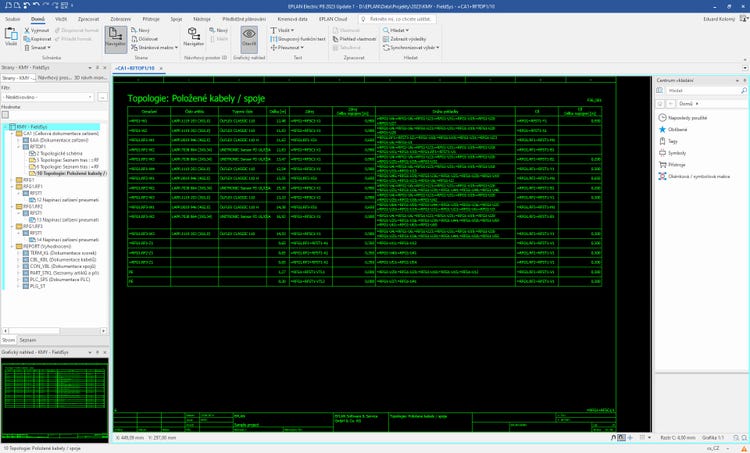Collapse the KMY - FieldSys tree node
The height and width of the screenshot is (453, 750).
click(x=7, y=127)
